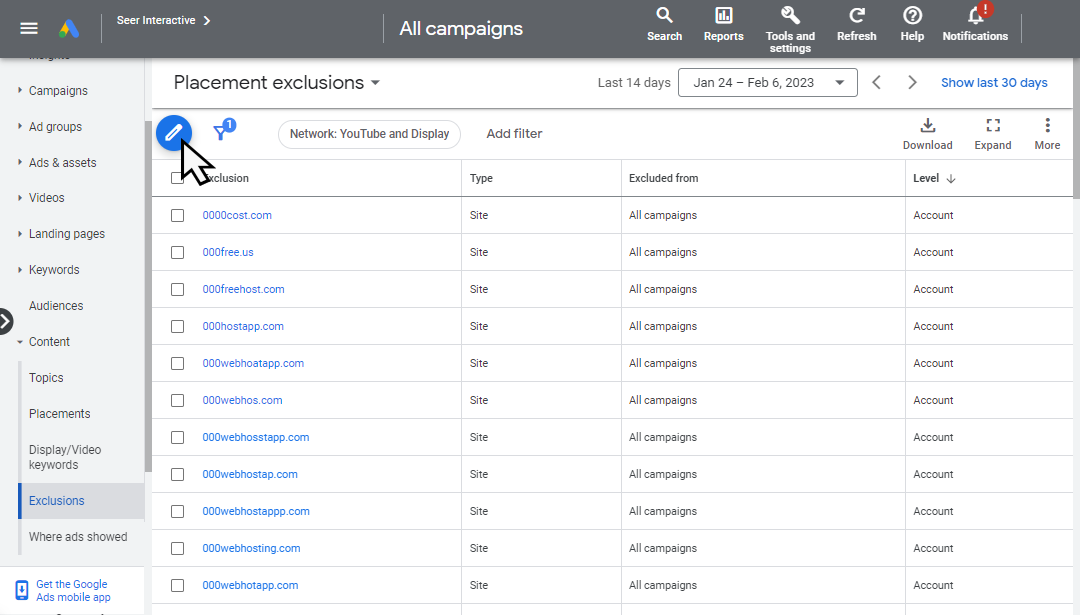The image size is (1080, 615).
Task: Click the blue pencil edit button
Action: pyautogui.click(x=173, y=132)
